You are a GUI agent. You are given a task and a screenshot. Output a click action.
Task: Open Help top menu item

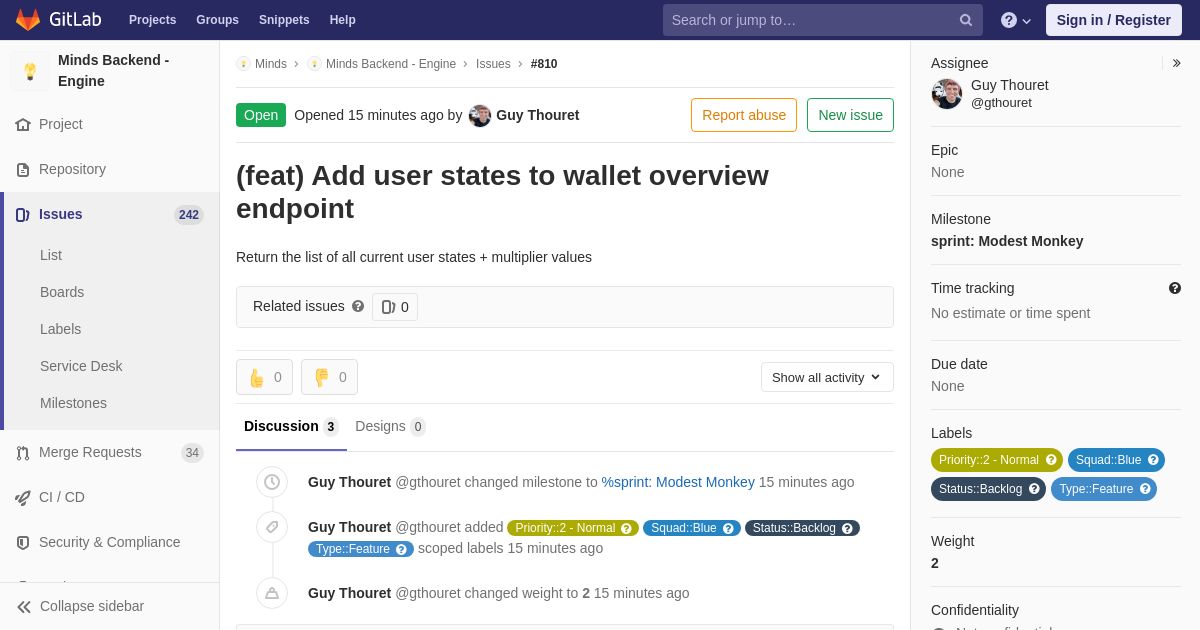point(343,20)
